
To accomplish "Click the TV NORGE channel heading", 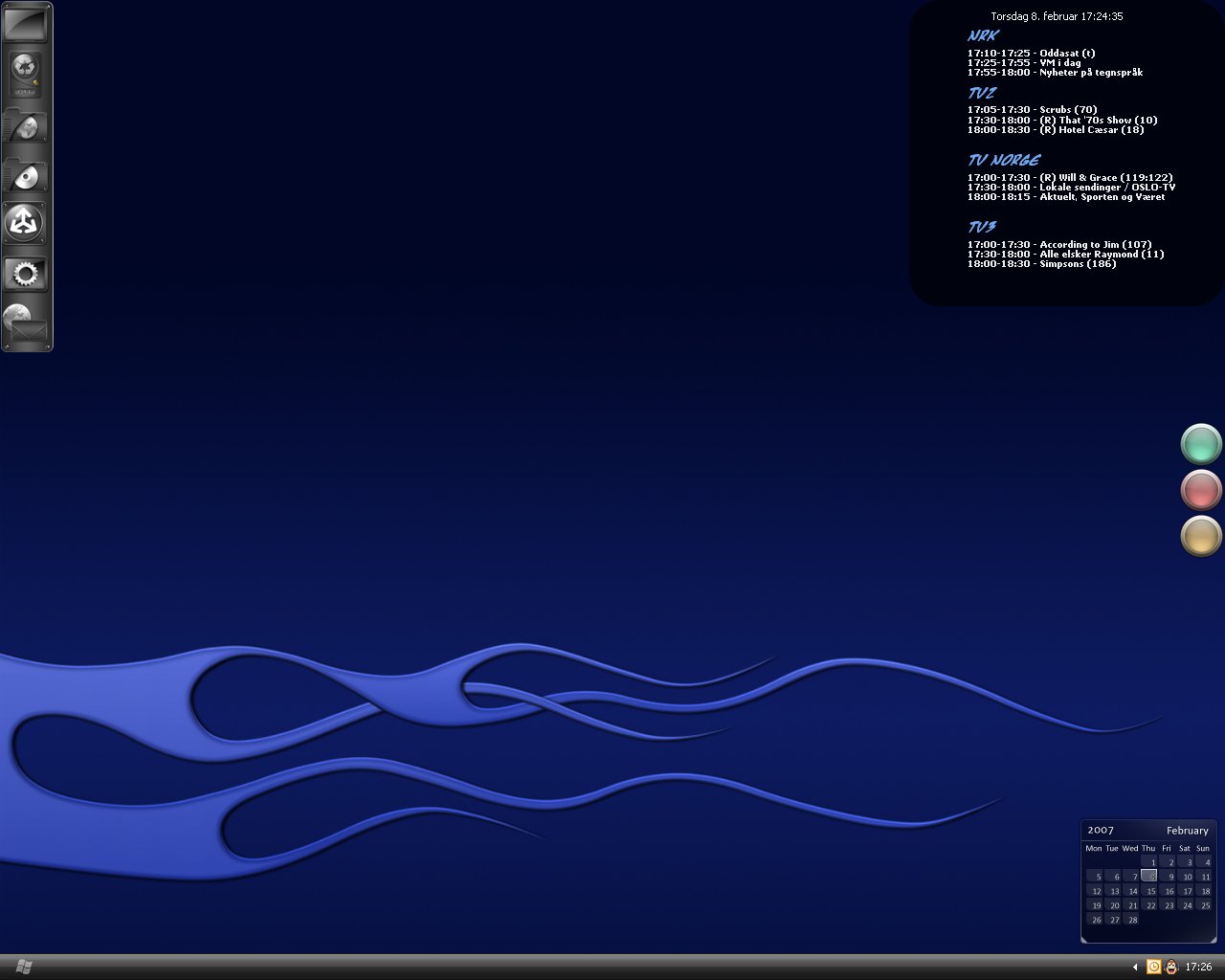I will [1003, 160].
